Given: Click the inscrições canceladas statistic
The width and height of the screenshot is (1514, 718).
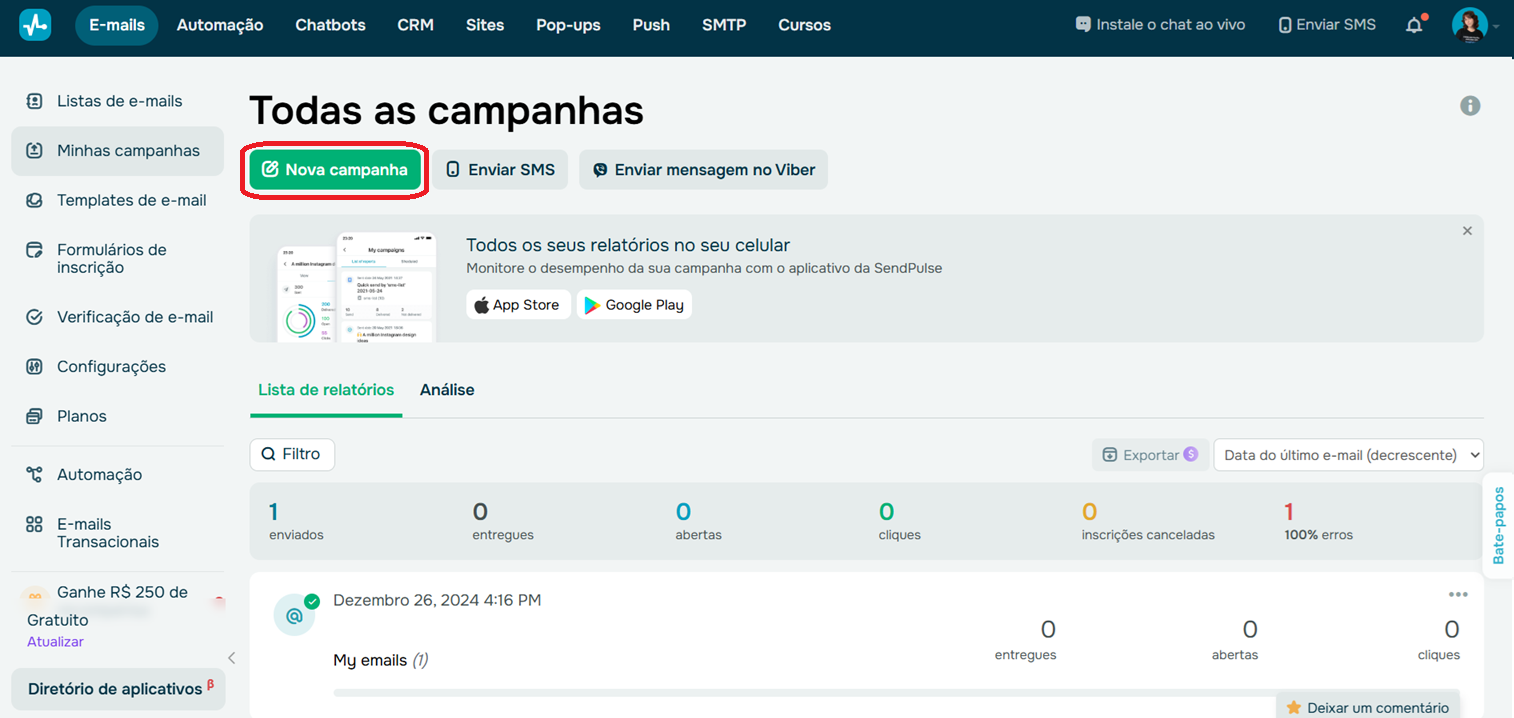Looking at the screenshot, I should point(1148,521).
